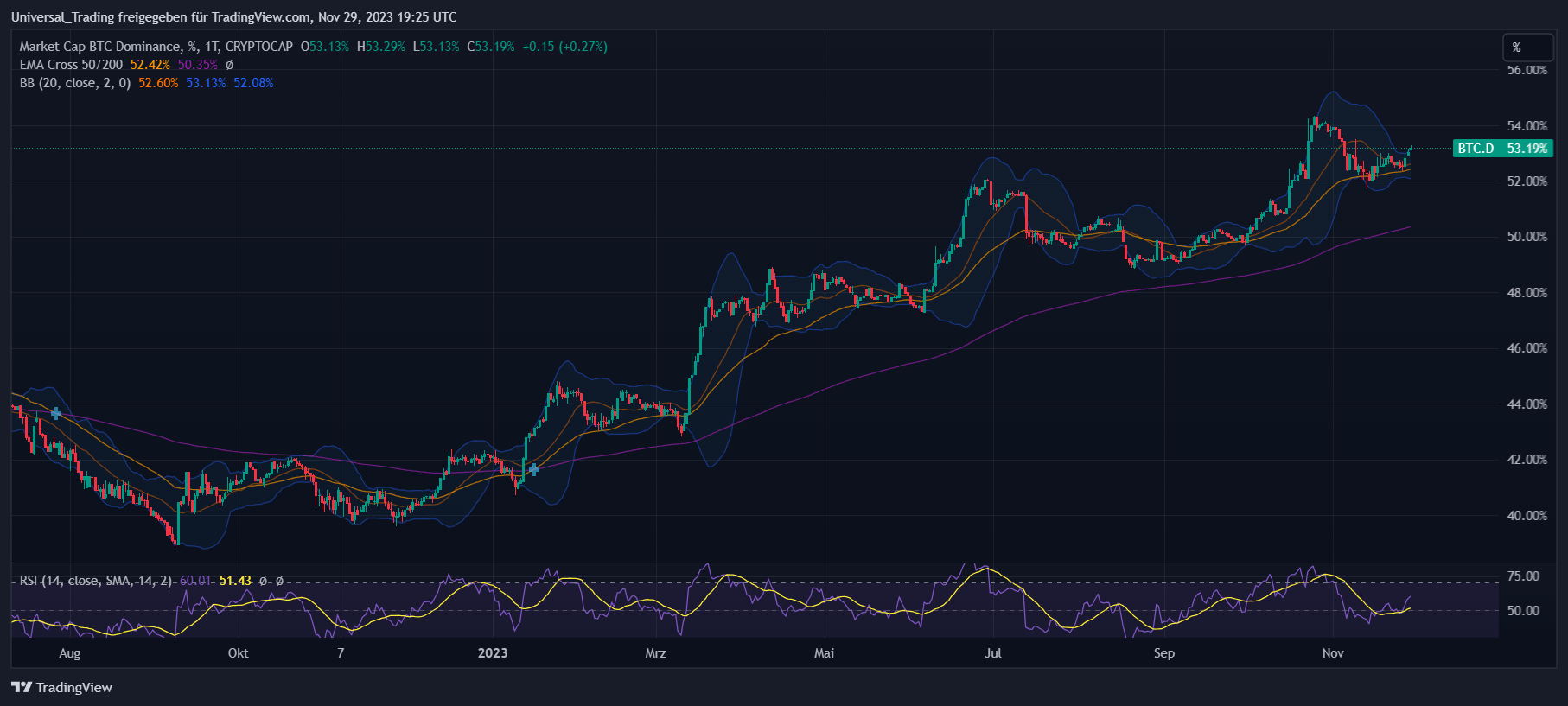1568x706 pixels.
Task: Click the header text mentioning TradingView.com
Action: pos(233,16)
